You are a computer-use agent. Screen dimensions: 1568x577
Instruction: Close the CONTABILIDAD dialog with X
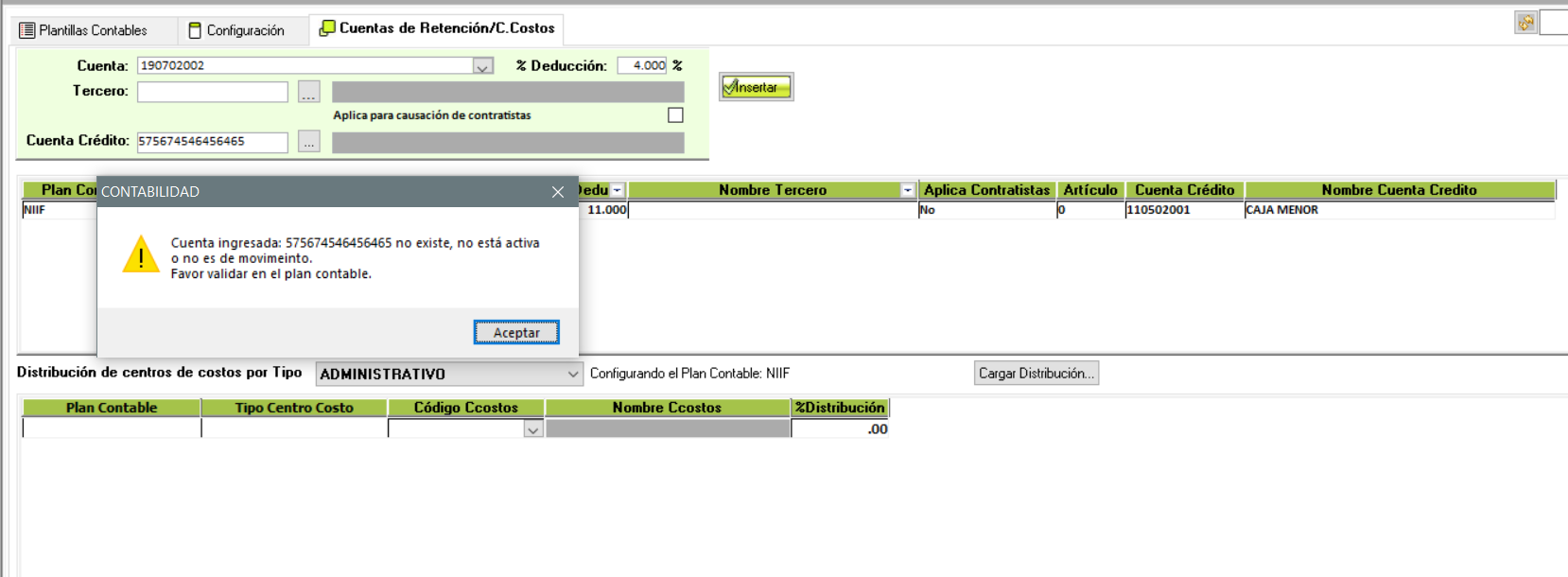click(x=558, y=192)
